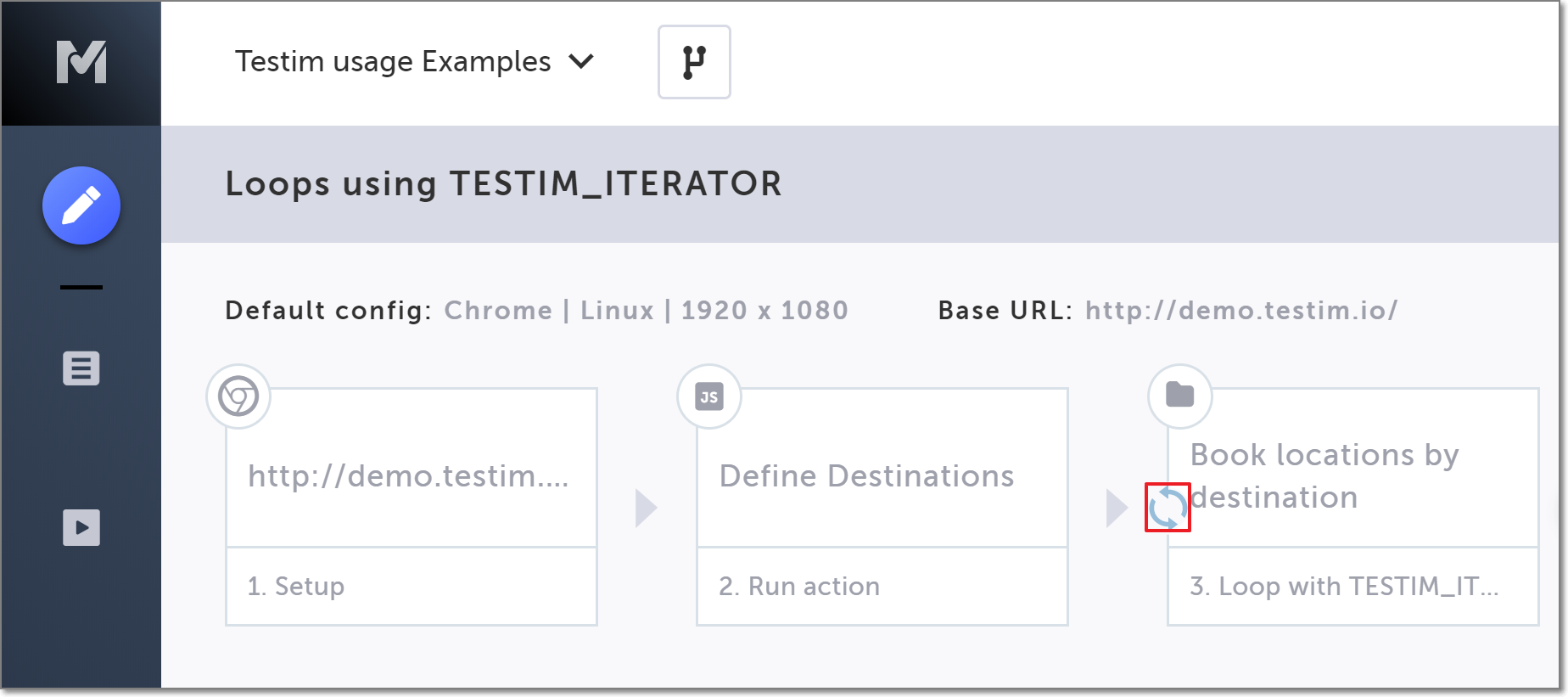1568x697 pixels.
Task: Click the Base URL http://demo.testim.io/ link
Action: coord(1241,311)
